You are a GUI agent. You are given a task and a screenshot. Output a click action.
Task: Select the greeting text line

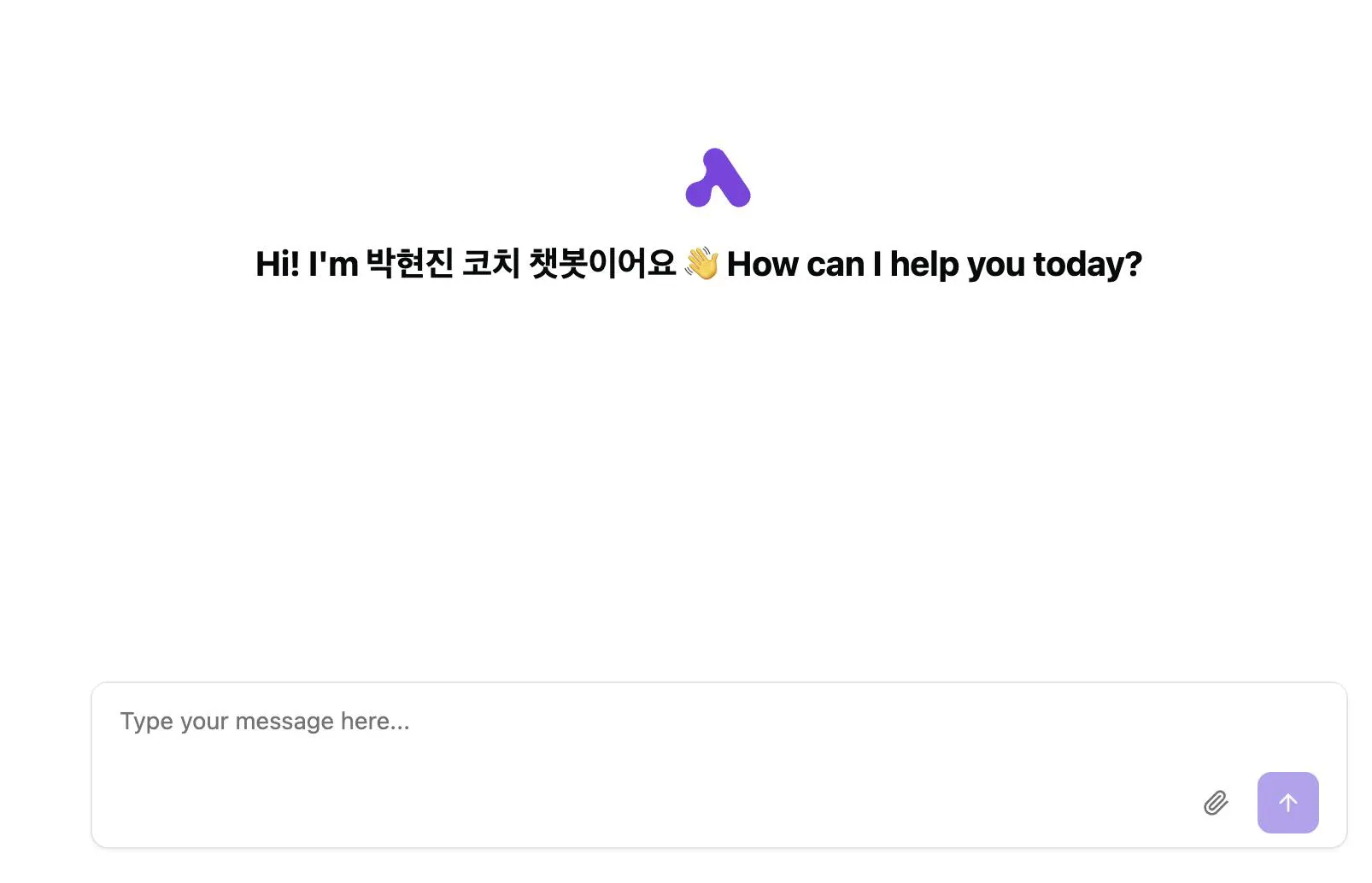(x=697, y=265)
